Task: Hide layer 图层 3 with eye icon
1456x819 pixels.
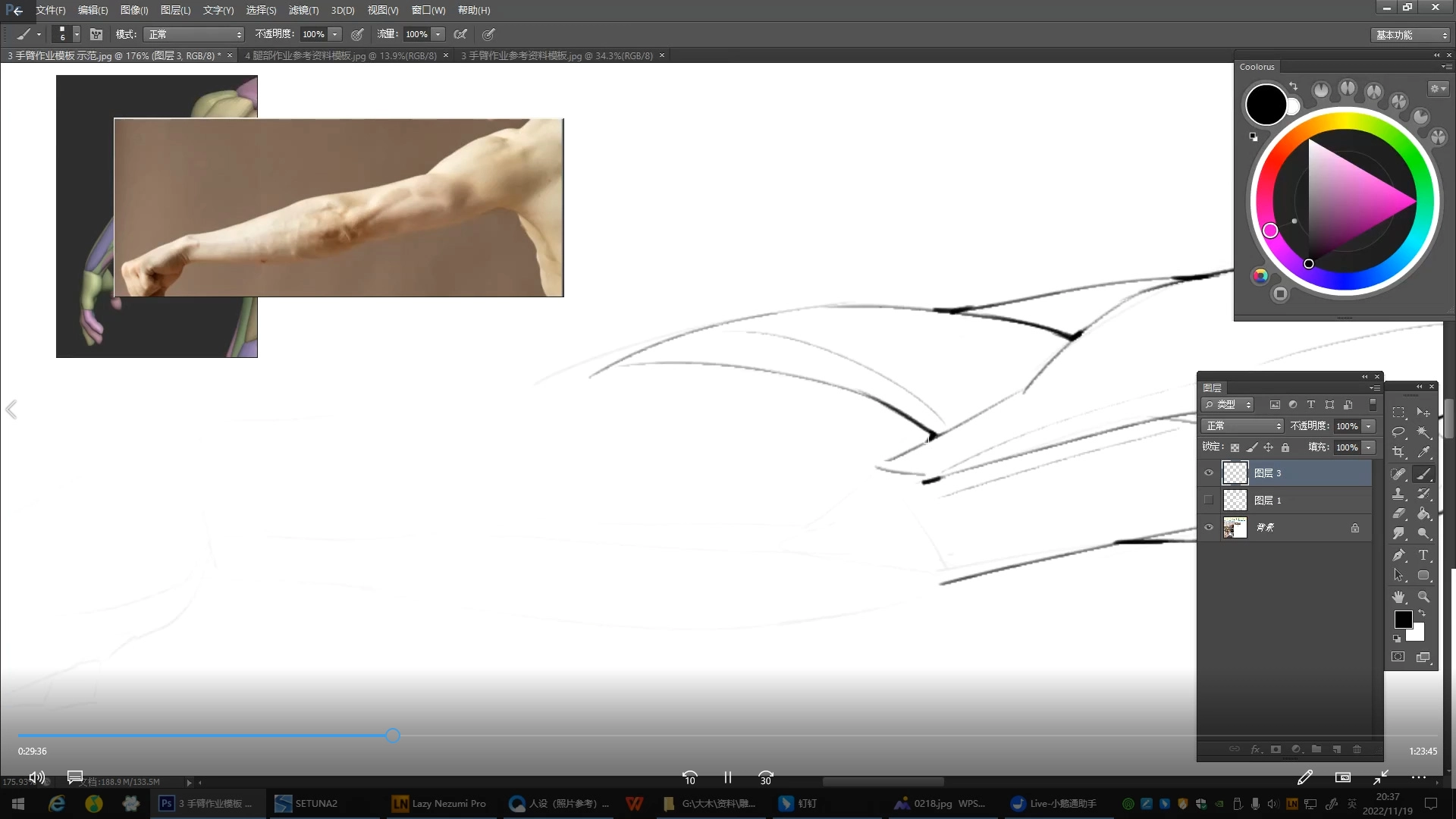Action: [x=1209, y=473]
